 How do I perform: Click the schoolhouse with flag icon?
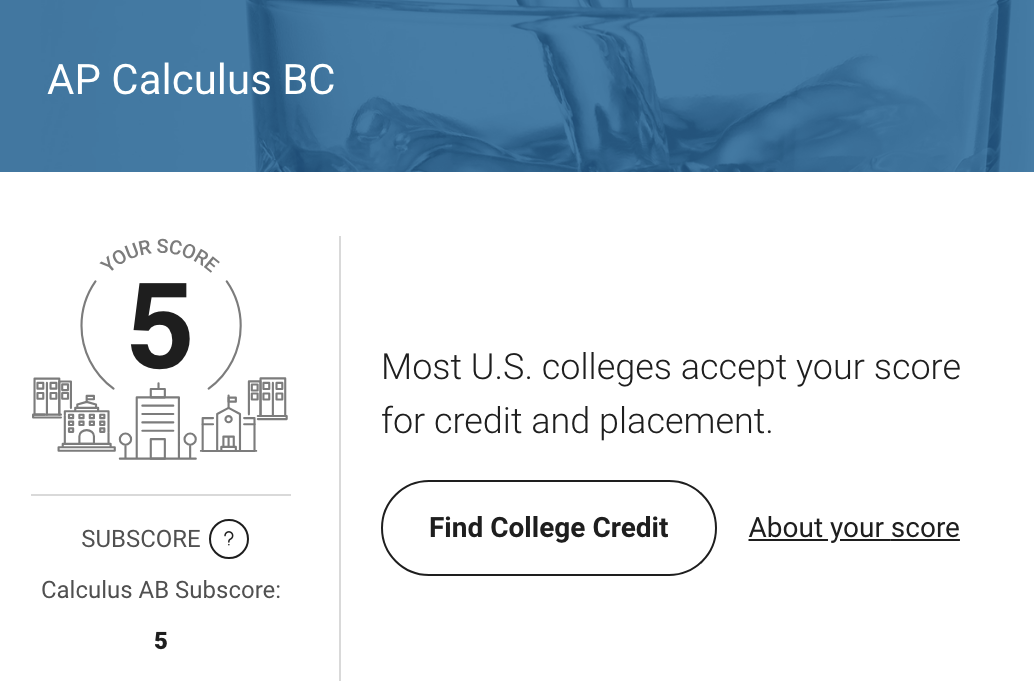click(x=229, y=428)
